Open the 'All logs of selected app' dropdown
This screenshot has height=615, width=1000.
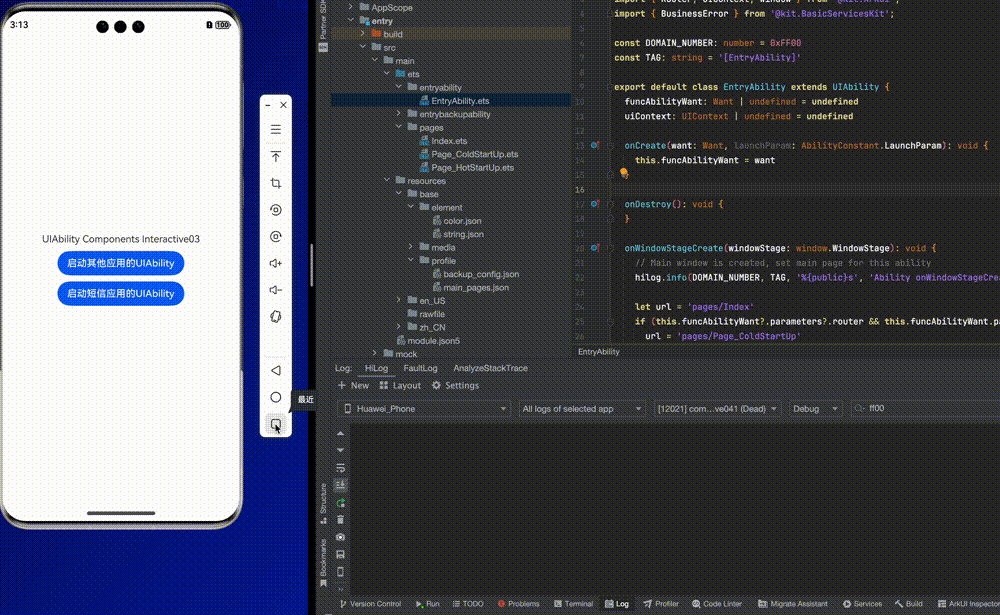tap(580, 409)
